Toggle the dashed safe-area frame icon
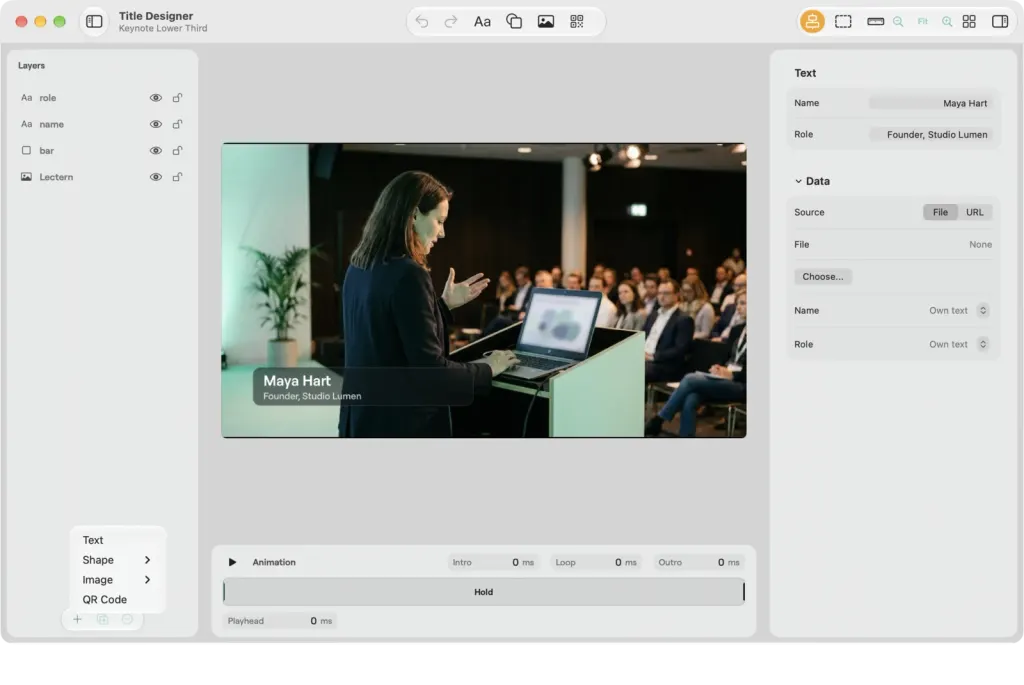Screen dimensions: 1024x685 [x=843, y=22]
